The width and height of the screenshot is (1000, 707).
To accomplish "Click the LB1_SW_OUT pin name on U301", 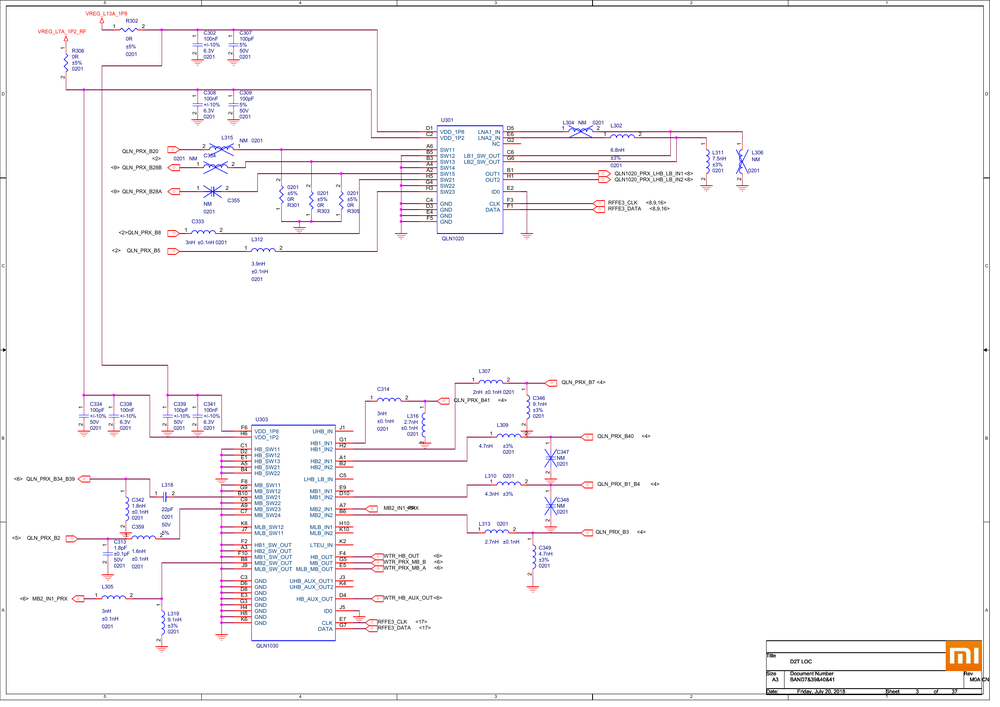I will (x=482, y=156).
